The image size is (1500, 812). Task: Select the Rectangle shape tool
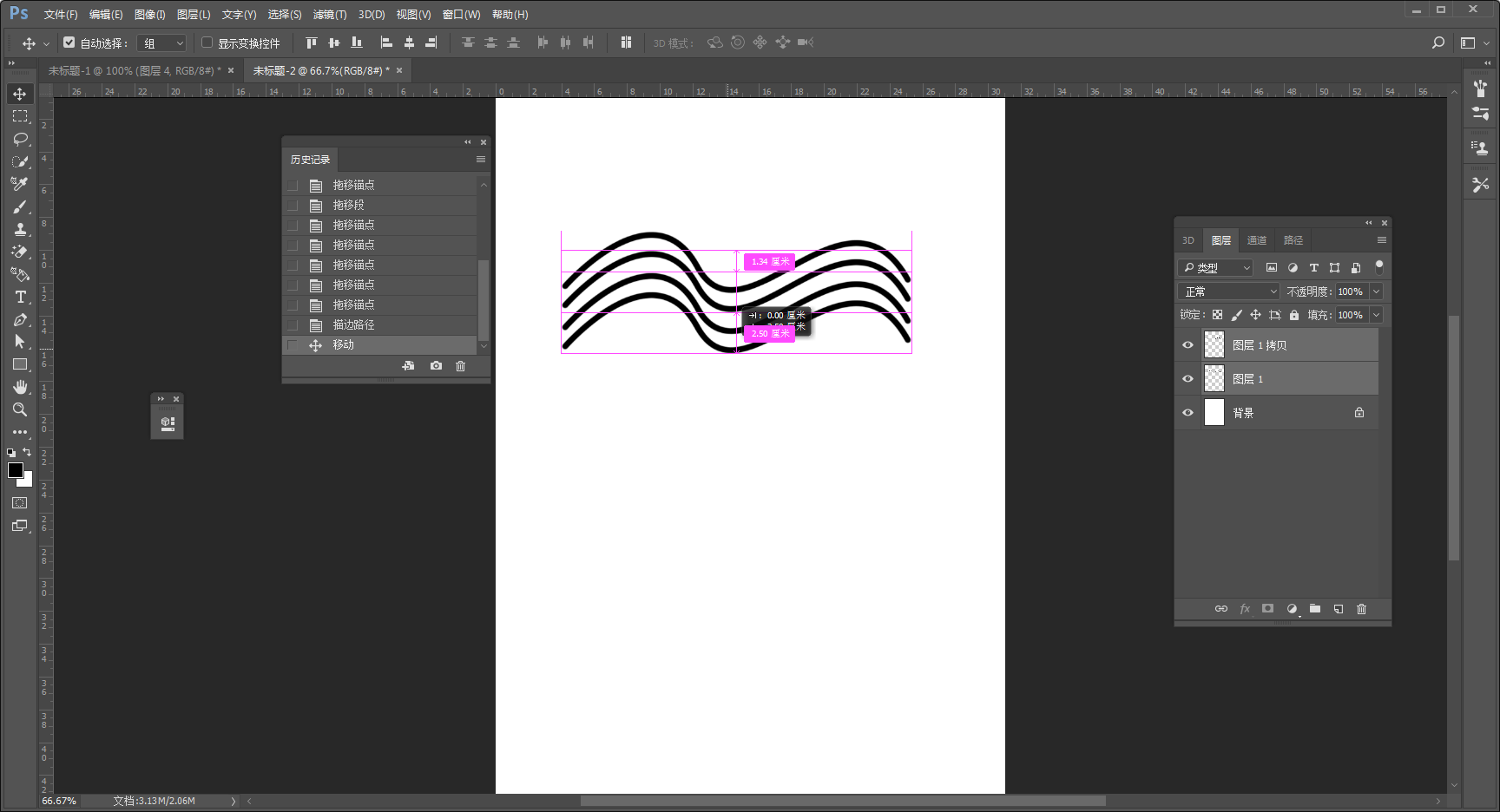click(x=20, y=364)
